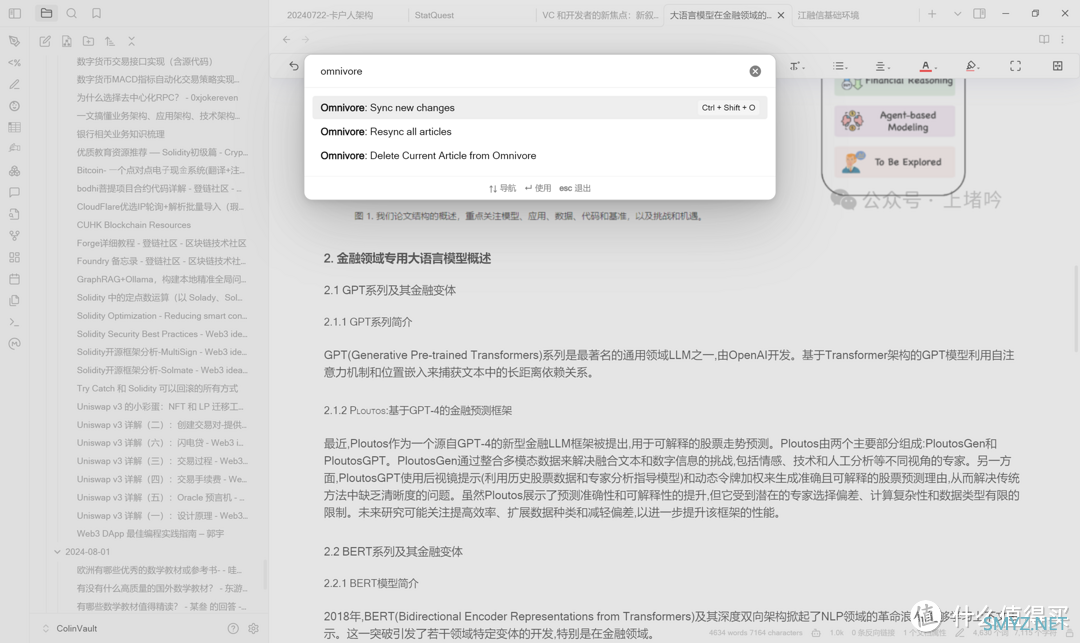Clear the command palette search text
Image resolution: width=1080 pixels, height=643 pixels.
coord(755,71)
